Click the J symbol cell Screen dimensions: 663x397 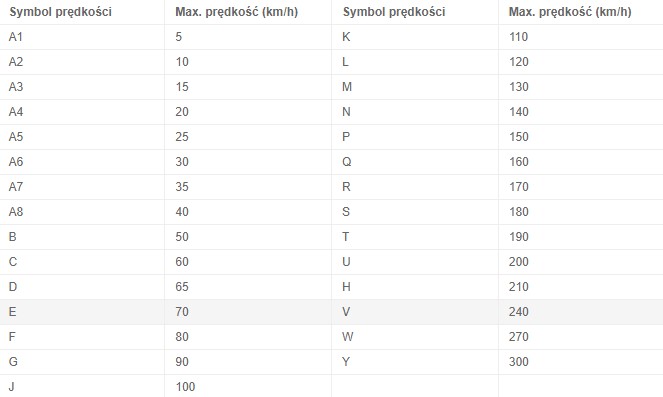82,386
